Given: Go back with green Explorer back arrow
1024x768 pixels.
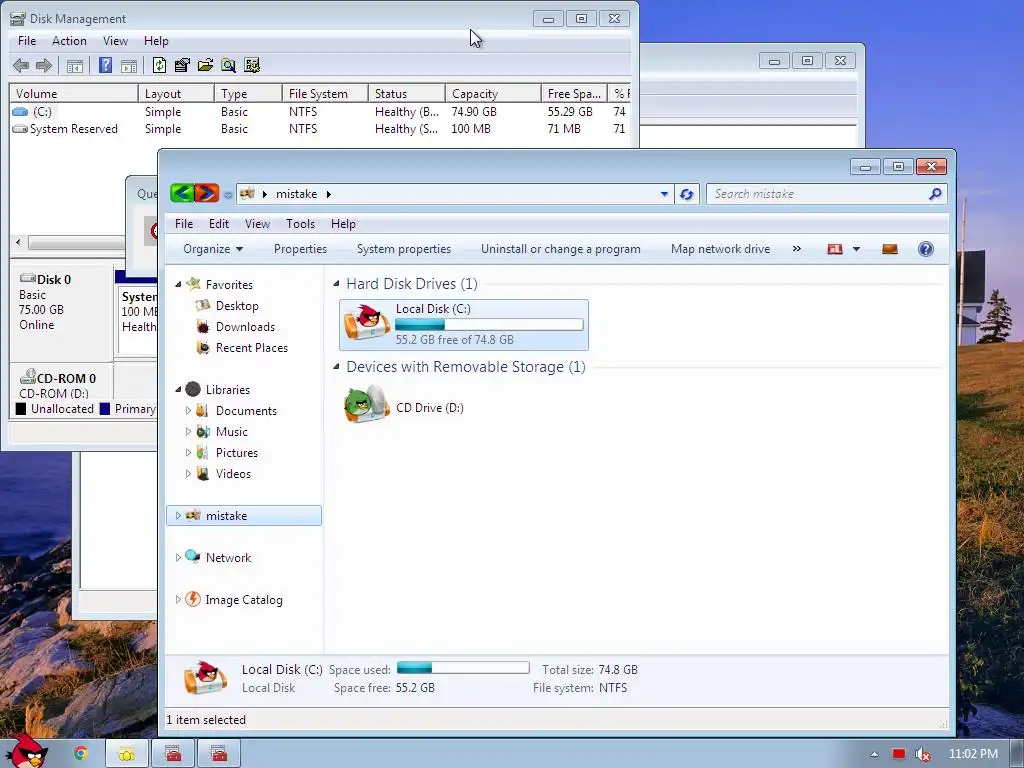Looking at the screenshot, I should click(x=182, y=193).
